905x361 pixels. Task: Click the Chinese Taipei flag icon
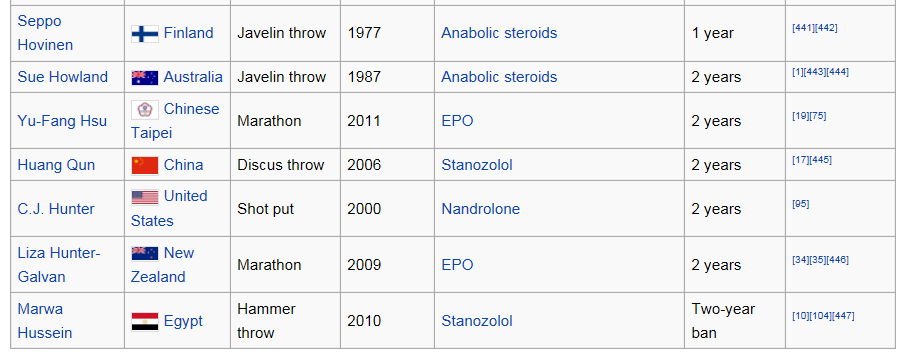click(x=144, y=110)
